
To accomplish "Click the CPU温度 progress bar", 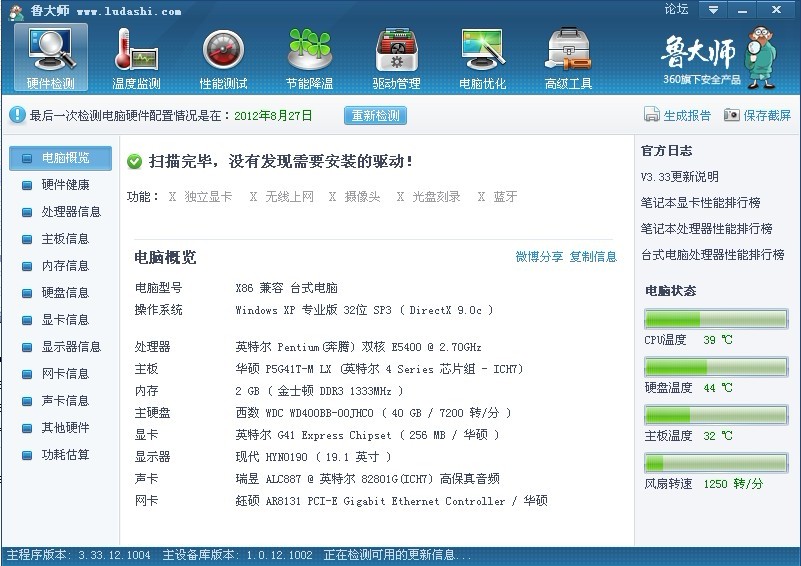I will pyautogui.click(x=716, y=319).
